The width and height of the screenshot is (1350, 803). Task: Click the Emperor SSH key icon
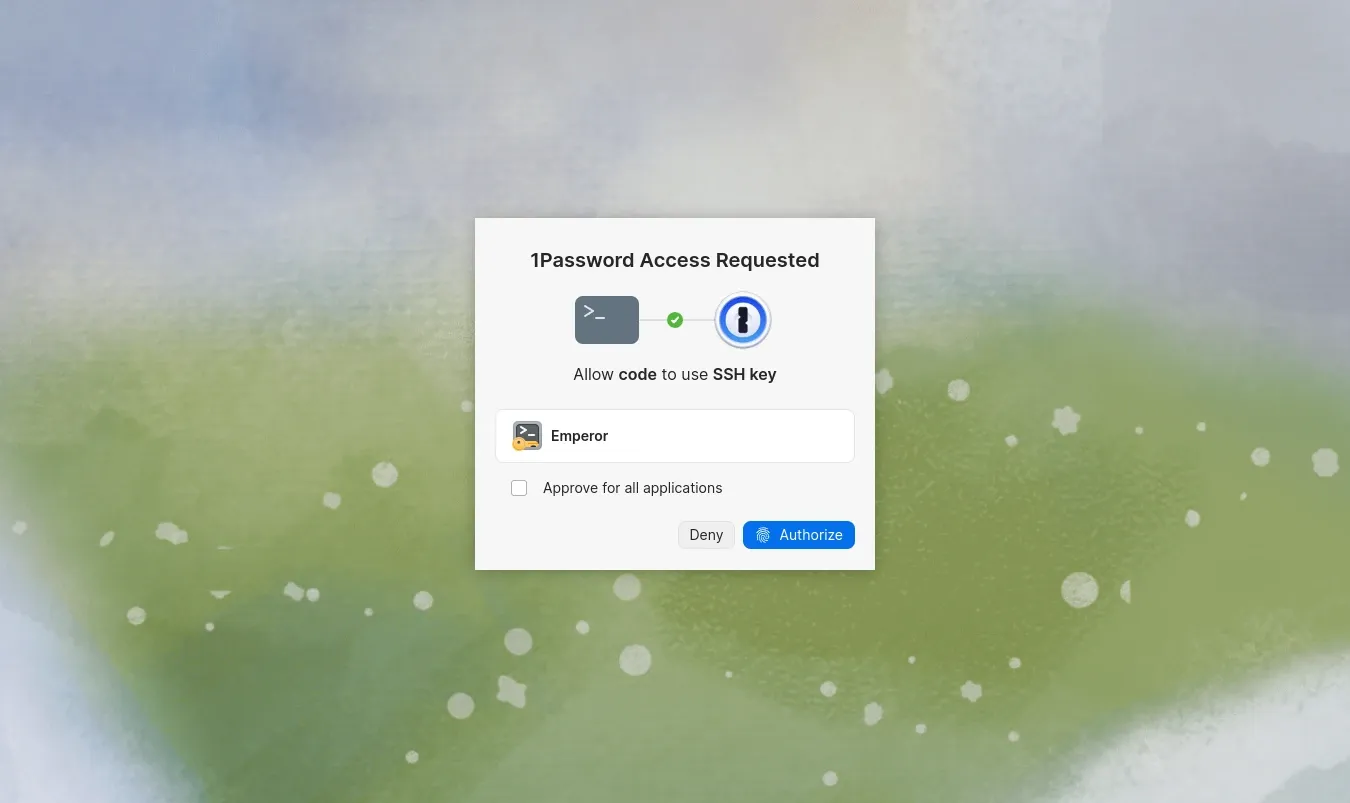527,436
